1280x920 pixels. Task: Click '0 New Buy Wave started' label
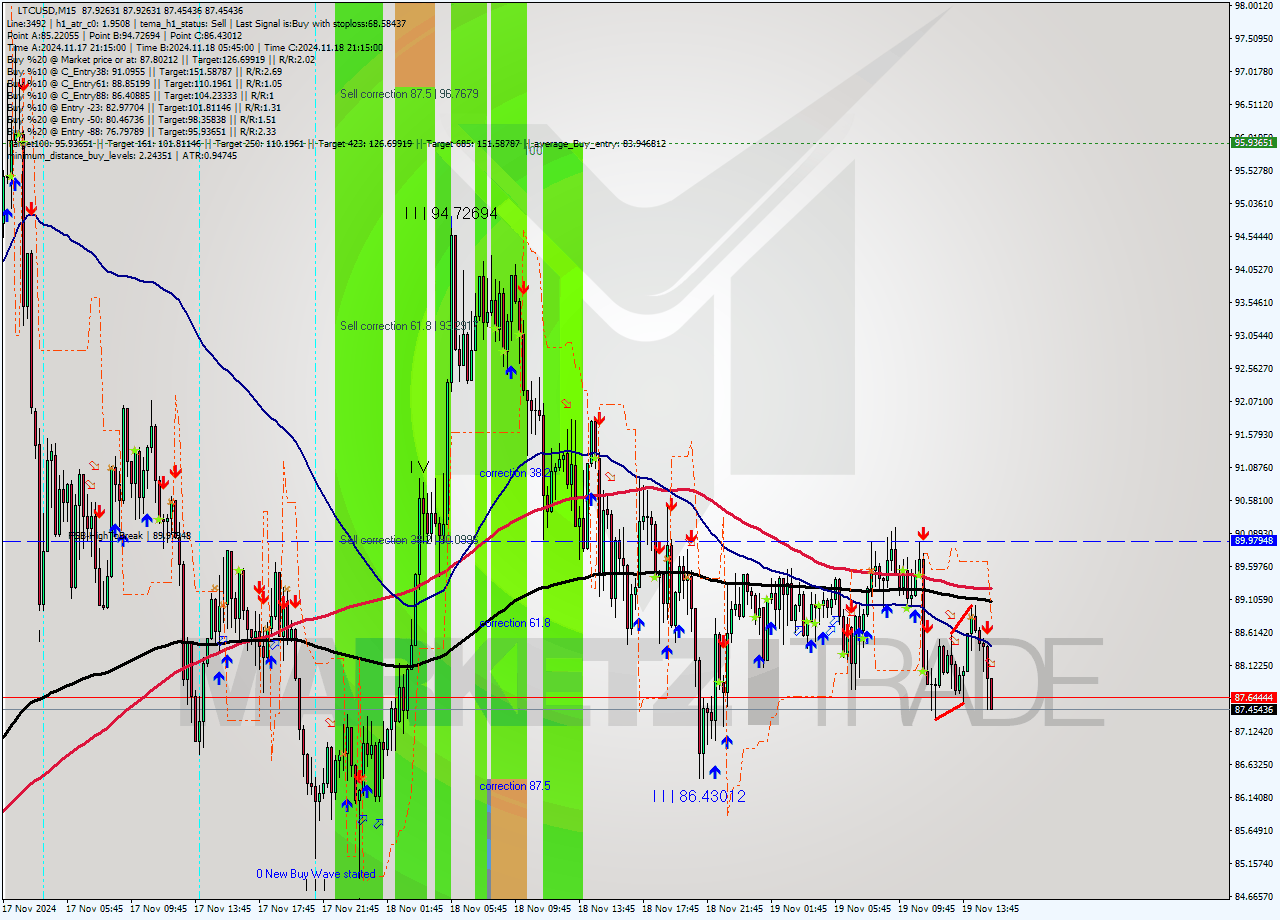(x=316, y=874)
